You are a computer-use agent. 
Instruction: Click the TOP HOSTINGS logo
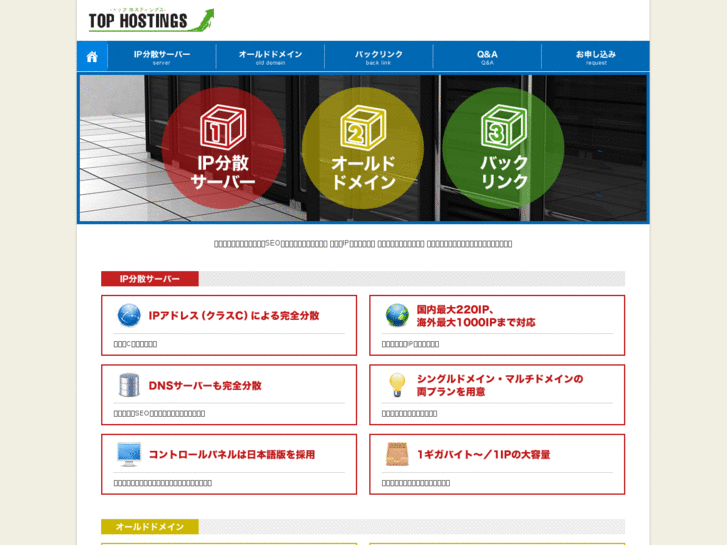point(151,20)
